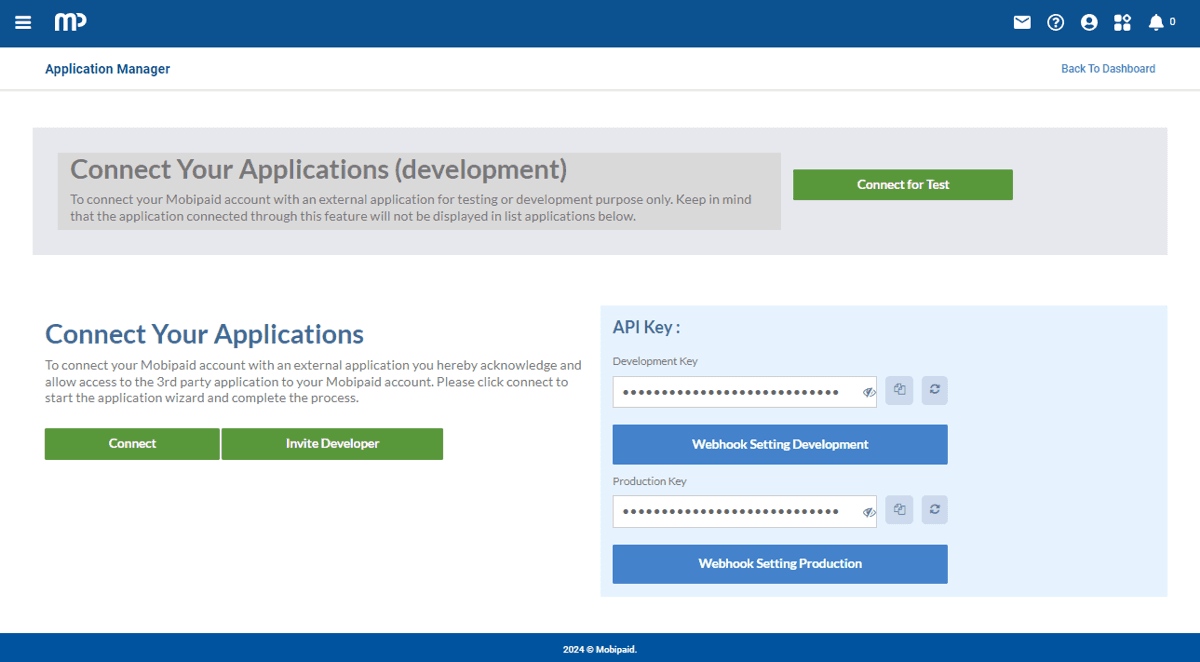Click the Connect for Test button
This screenshot has width=1200, height=662.
(902, 185)
